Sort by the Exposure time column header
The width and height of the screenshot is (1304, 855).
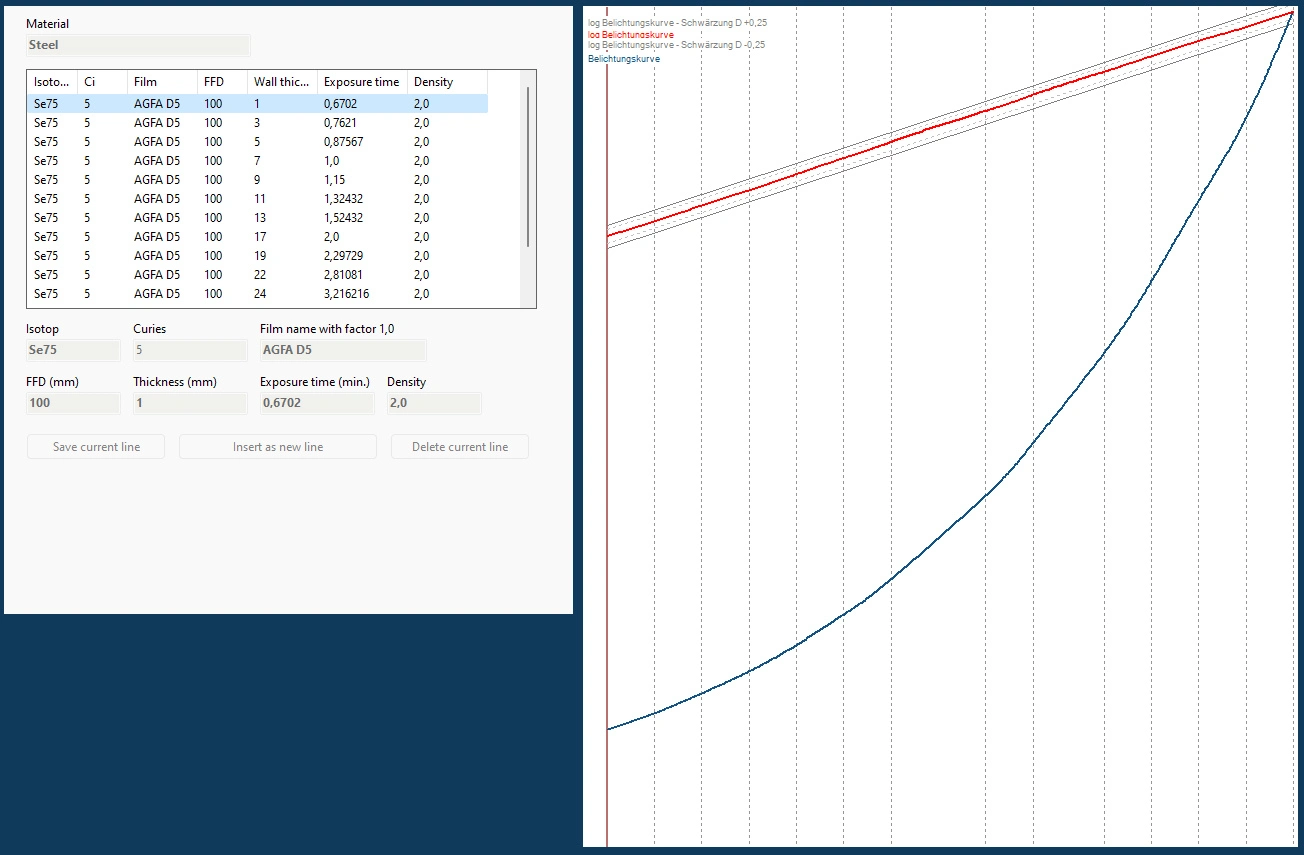(x=361, y=82)
